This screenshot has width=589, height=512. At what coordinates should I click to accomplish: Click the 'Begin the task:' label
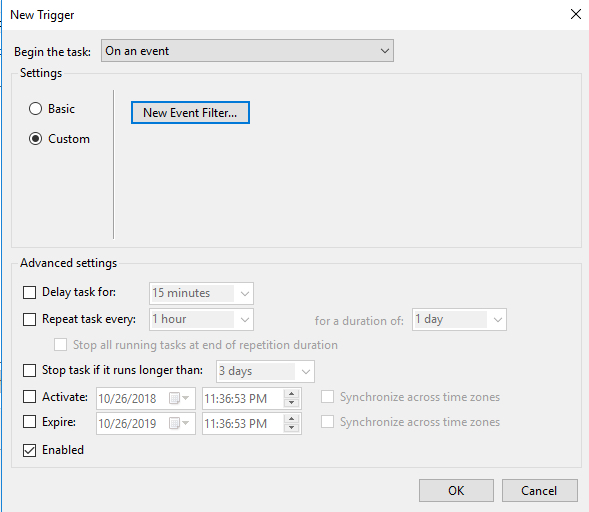(52, 51)
